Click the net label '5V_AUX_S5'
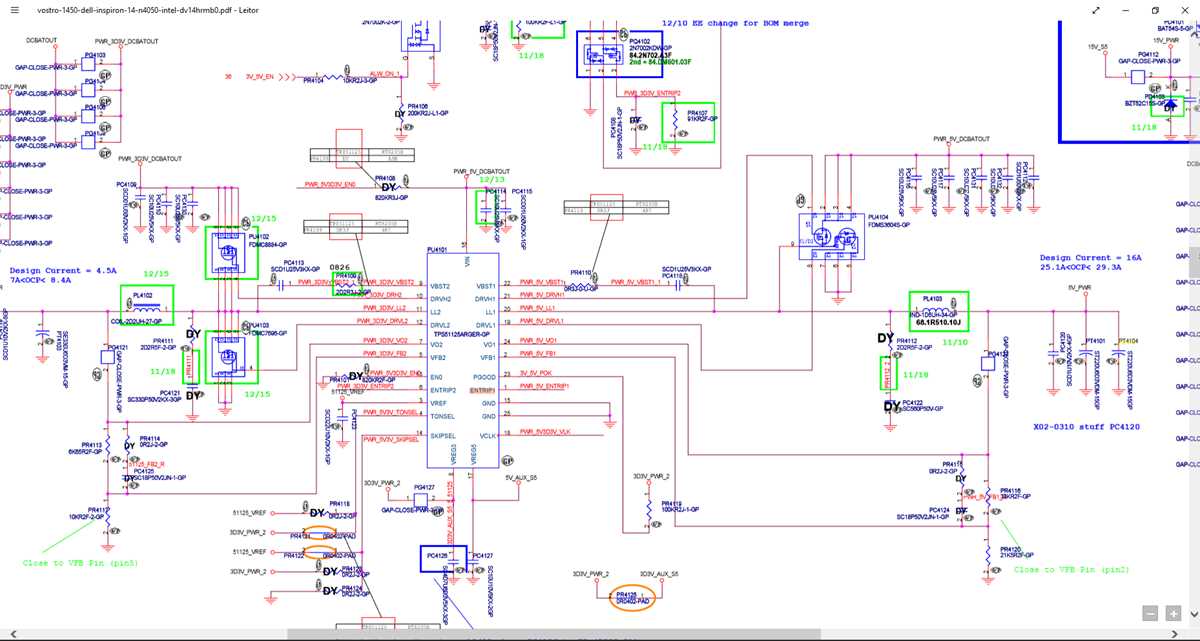The height and width of the screenshot is (641, 1200). point(522,476)
